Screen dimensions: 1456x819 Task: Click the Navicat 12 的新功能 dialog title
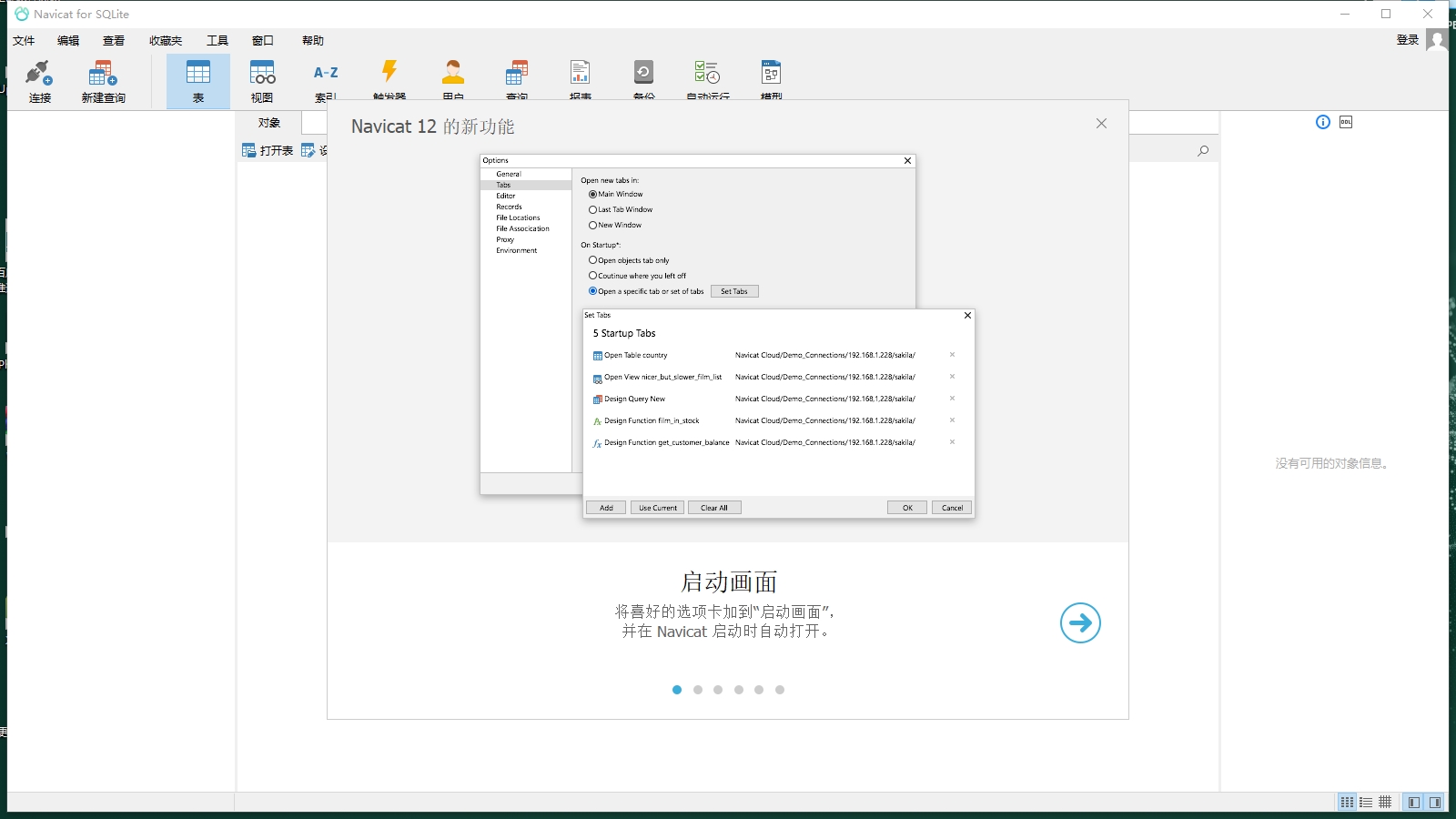[433, 126]
